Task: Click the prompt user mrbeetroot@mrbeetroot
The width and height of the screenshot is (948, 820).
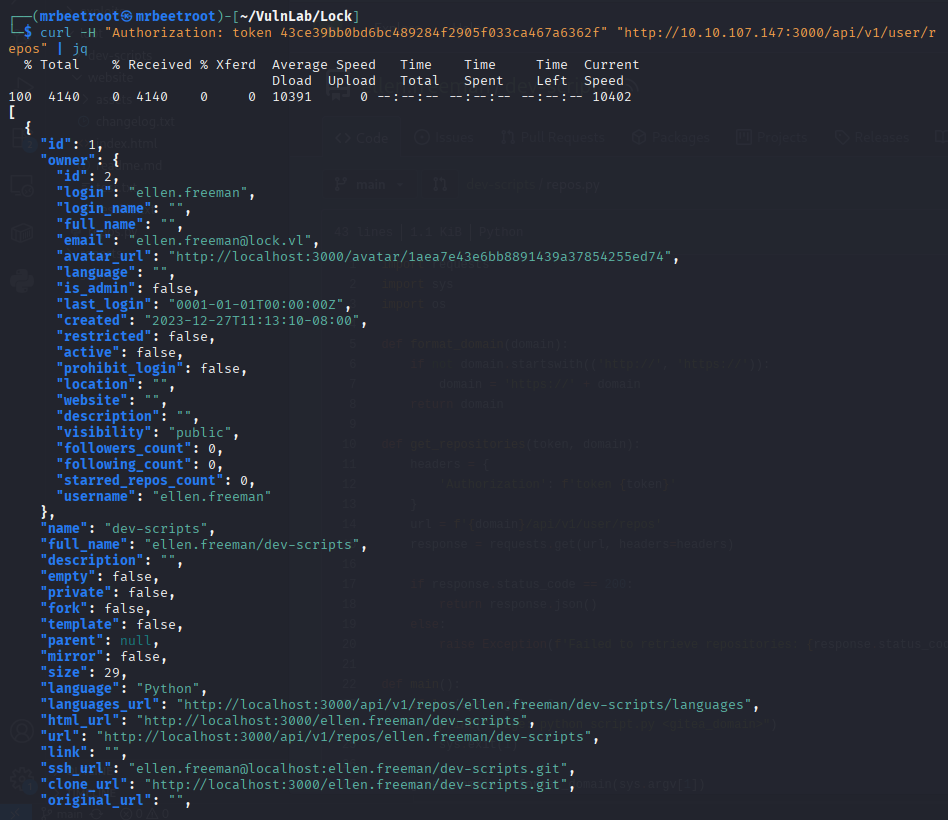Action: pyautogui.click(x=128, y=16)
